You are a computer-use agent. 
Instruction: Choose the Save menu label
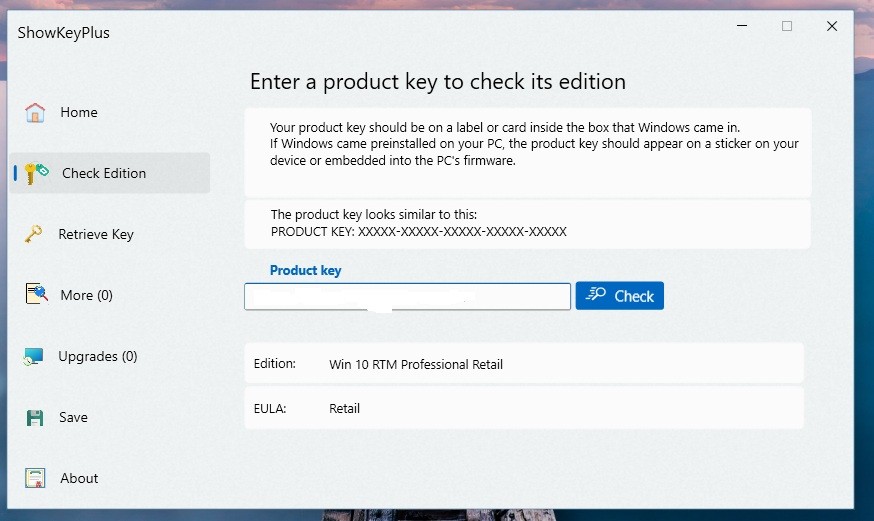pos(73,417)
